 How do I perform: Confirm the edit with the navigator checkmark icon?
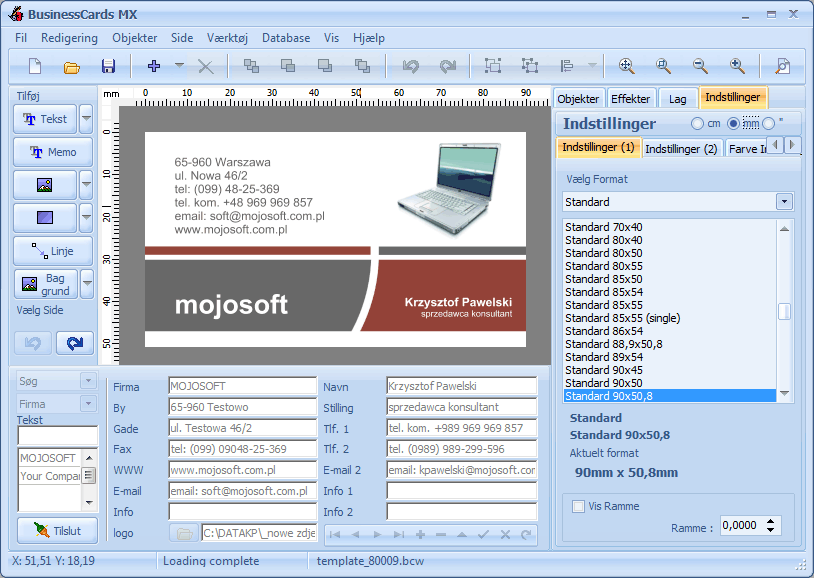point(483,534)
